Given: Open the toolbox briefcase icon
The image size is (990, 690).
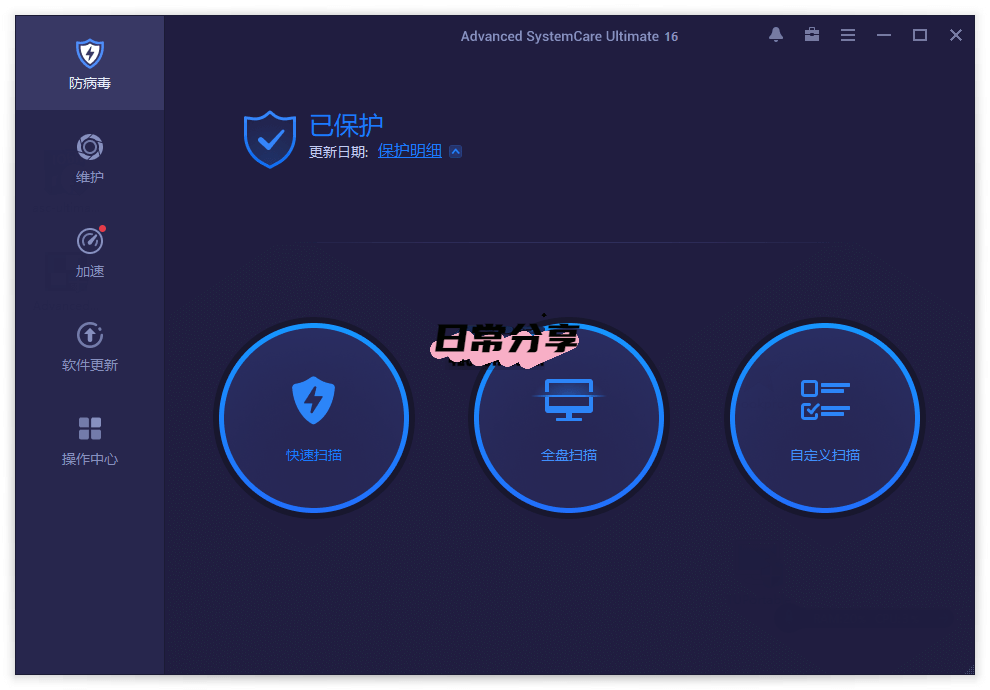Looking at the screenshot, I should pyautogui.click(x=812, y=35).
